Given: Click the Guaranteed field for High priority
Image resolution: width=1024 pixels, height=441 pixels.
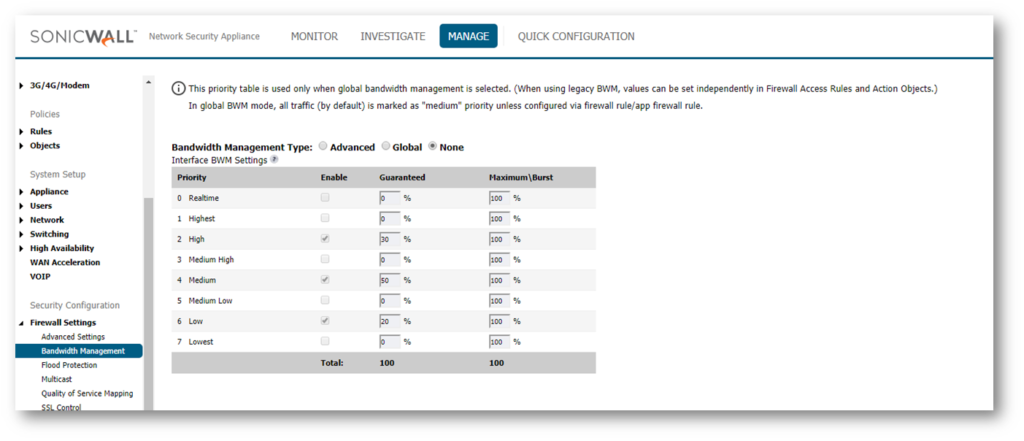Looking at the screenshot, I should (x=389, y=239).
